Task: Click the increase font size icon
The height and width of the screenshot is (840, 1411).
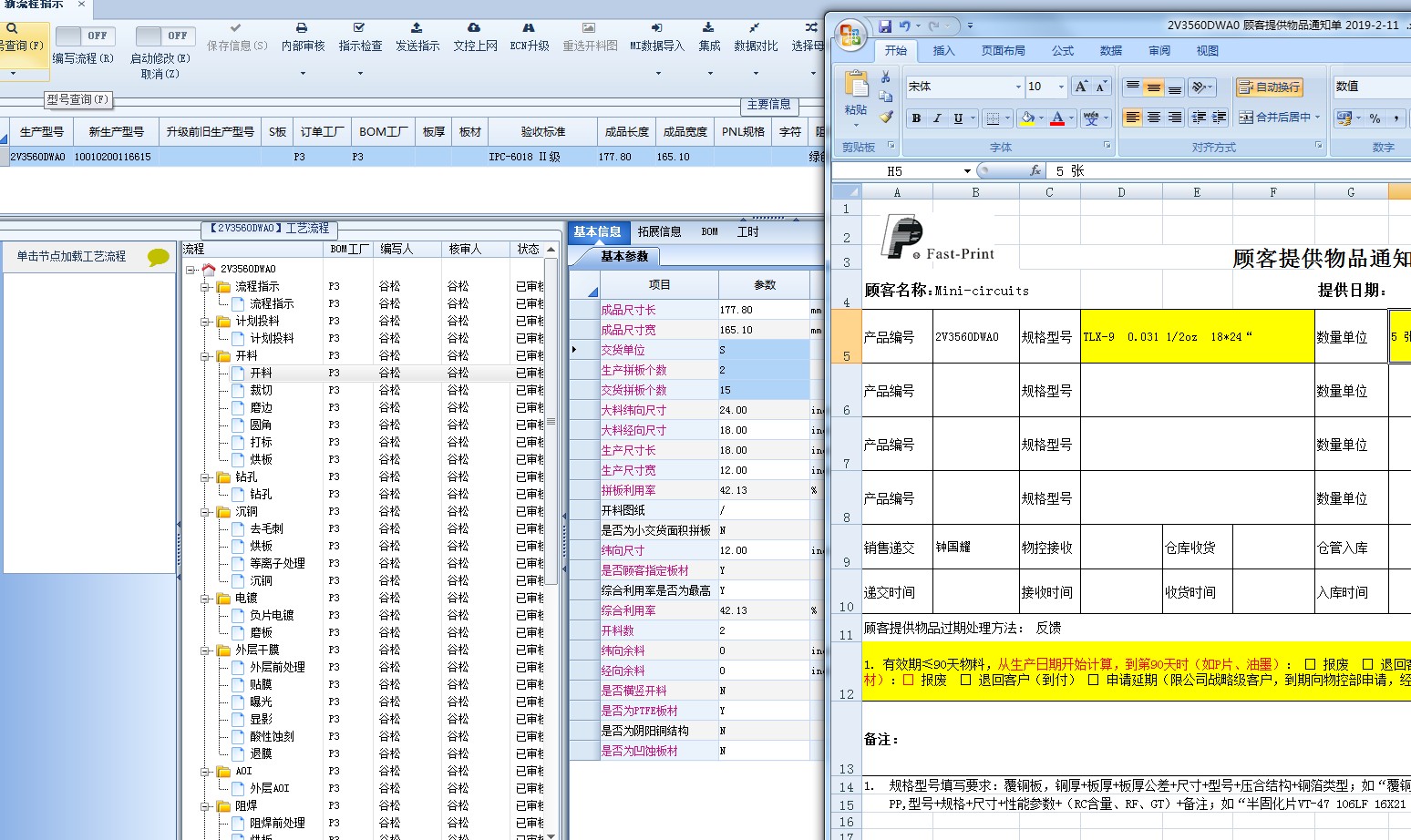Action: tap(1081, 87)
